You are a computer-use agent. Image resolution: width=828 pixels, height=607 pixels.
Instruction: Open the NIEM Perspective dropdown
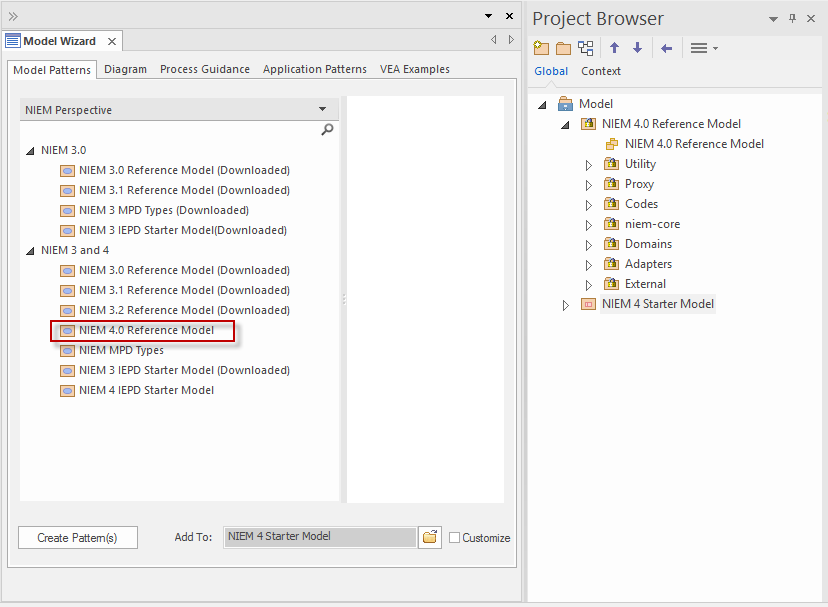tap(322, 110)
